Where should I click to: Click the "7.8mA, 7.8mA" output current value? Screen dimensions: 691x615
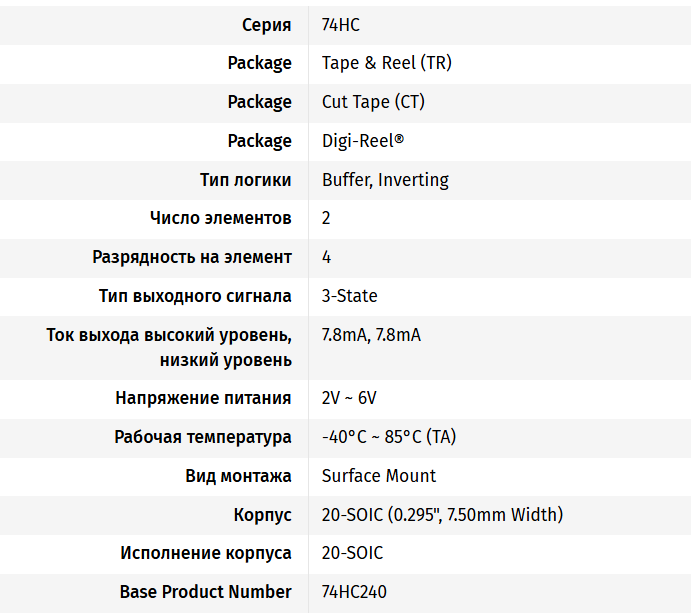point(371,335)
